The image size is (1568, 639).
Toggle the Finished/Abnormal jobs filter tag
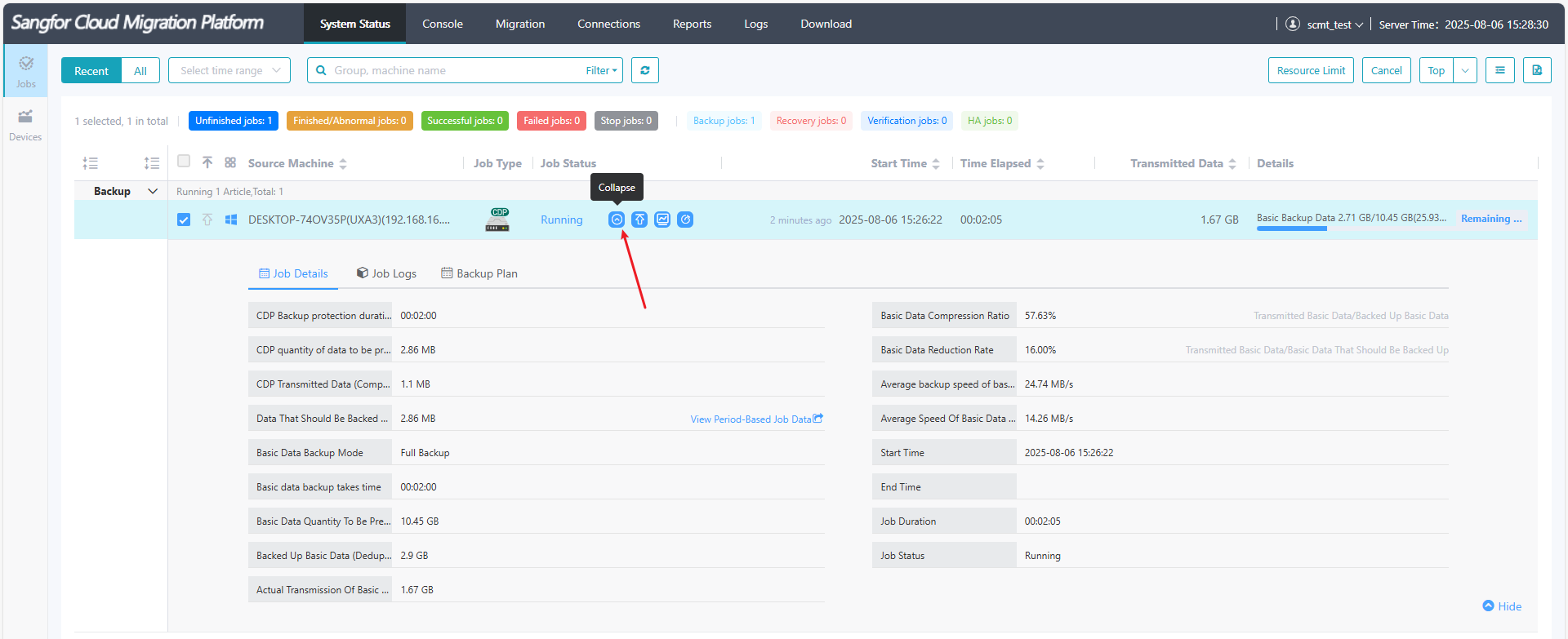(x=350, y=121)
